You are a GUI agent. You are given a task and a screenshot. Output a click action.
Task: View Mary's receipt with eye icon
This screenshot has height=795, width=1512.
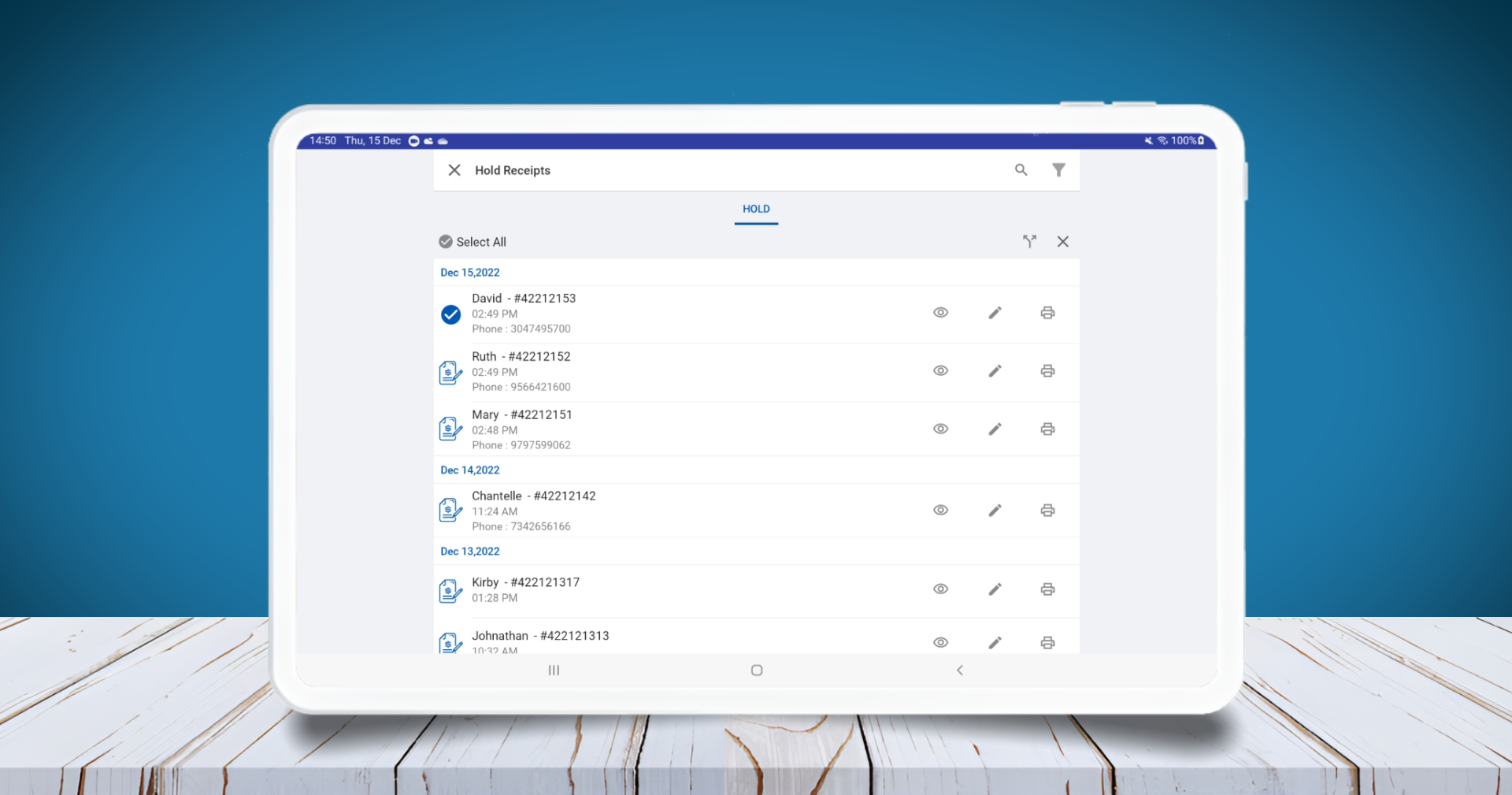(x=940, y=429)
